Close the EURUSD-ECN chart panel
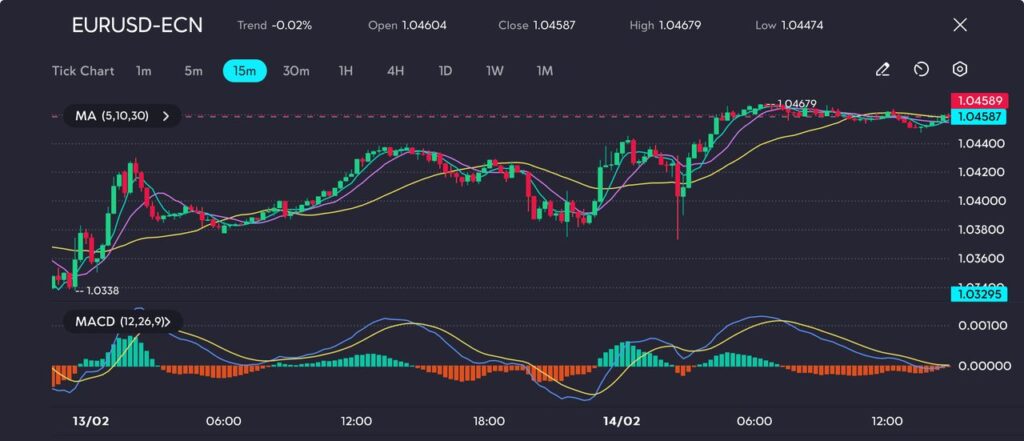Viewport: 1024px width, 441px height. [x=960, y=25]
